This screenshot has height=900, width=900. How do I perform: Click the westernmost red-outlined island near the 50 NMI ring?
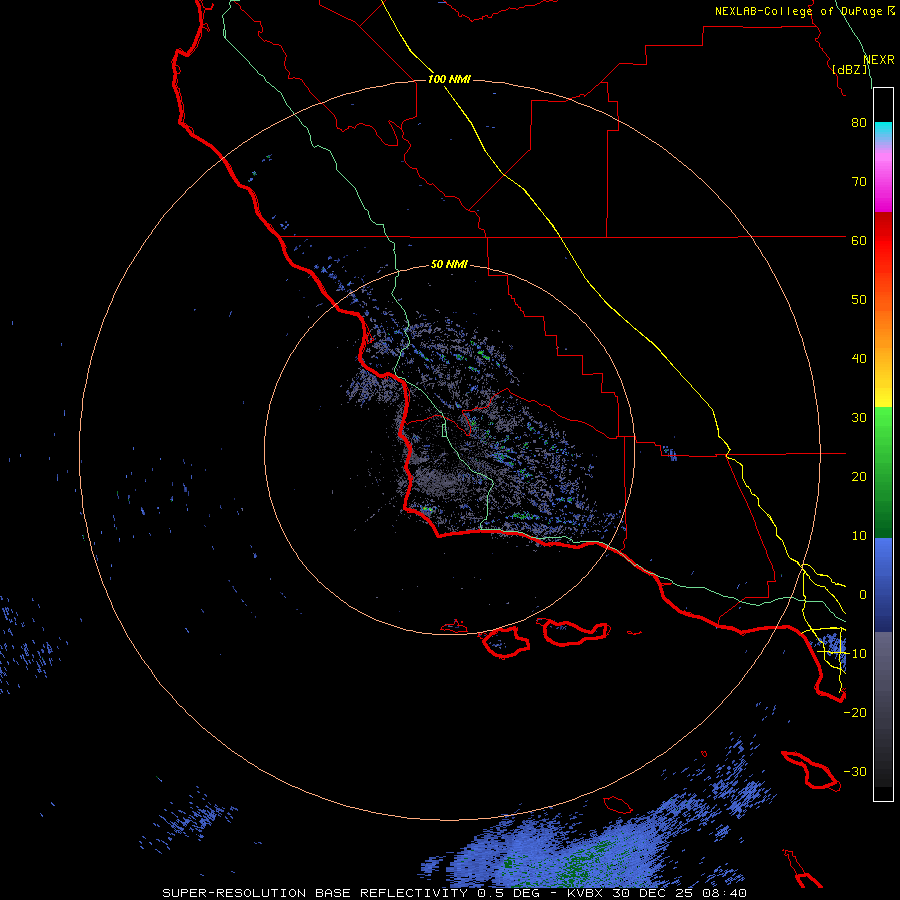click(x=453, y=627)
